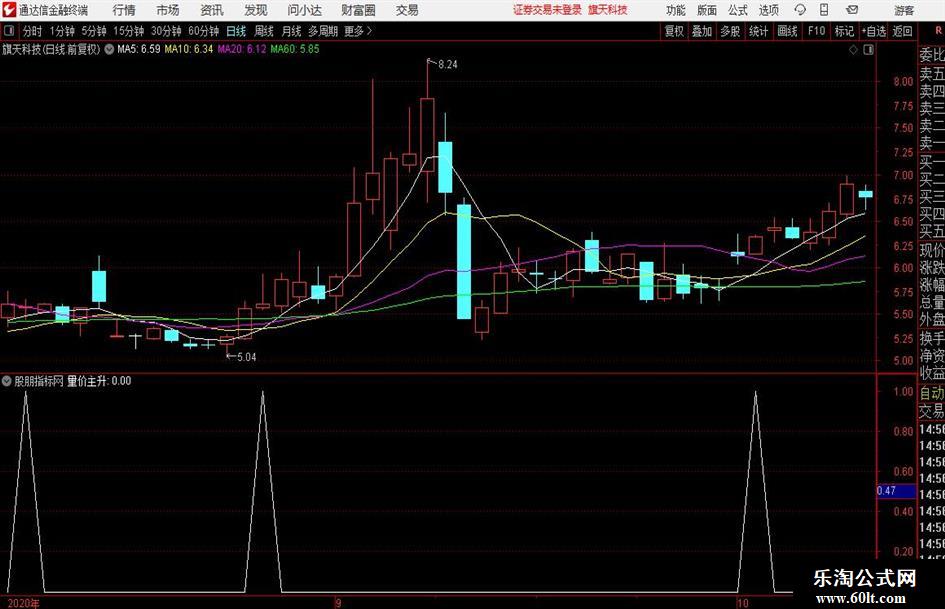
Task: Open the 发现 menu
Action: [x=256, y=10]
